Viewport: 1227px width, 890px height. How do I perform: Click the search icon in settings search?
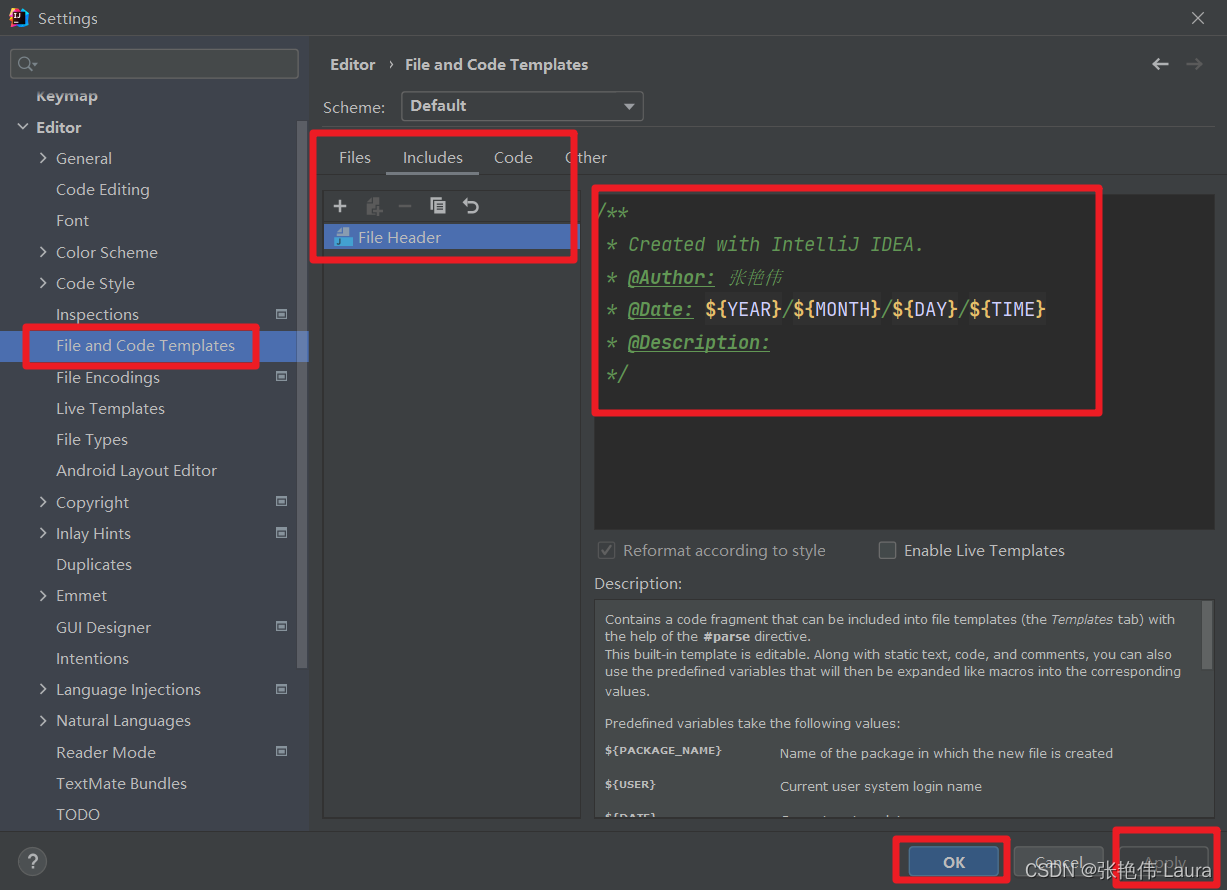point(26,64)
